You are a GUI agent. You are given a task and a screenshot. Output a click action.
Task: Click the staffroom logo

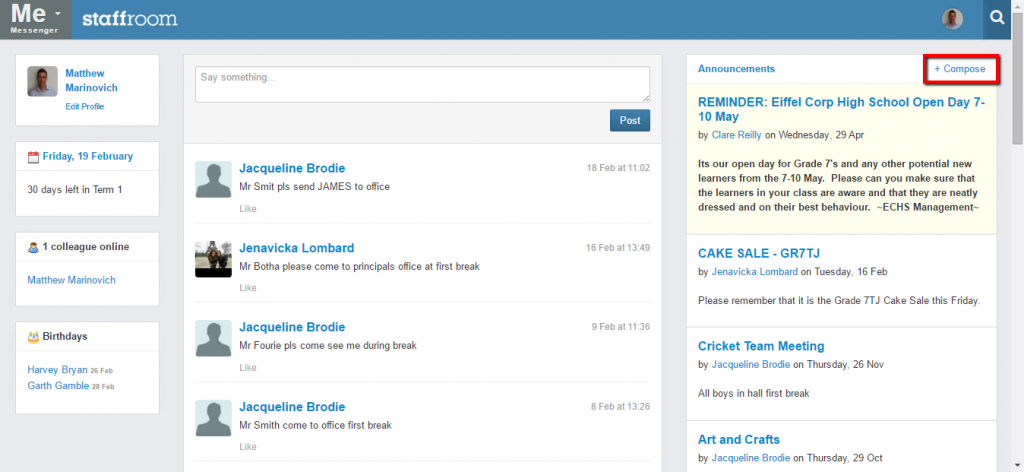(x=130, y=19)
